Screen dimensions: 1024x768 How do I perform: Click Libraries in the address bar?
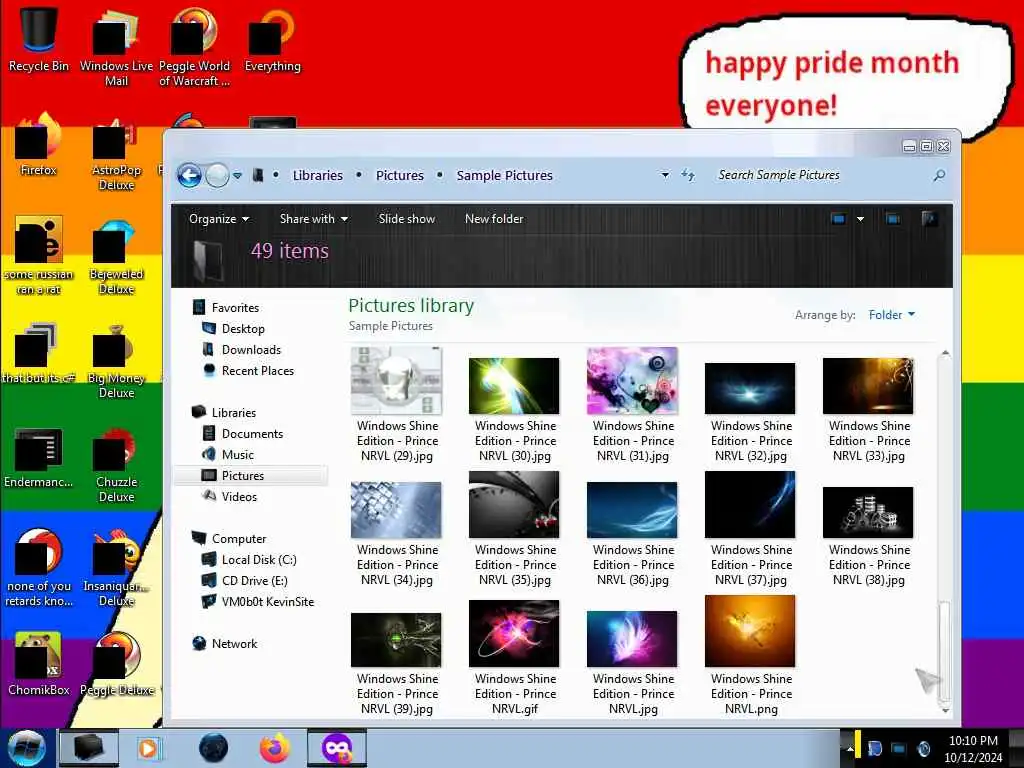[317, 175]
